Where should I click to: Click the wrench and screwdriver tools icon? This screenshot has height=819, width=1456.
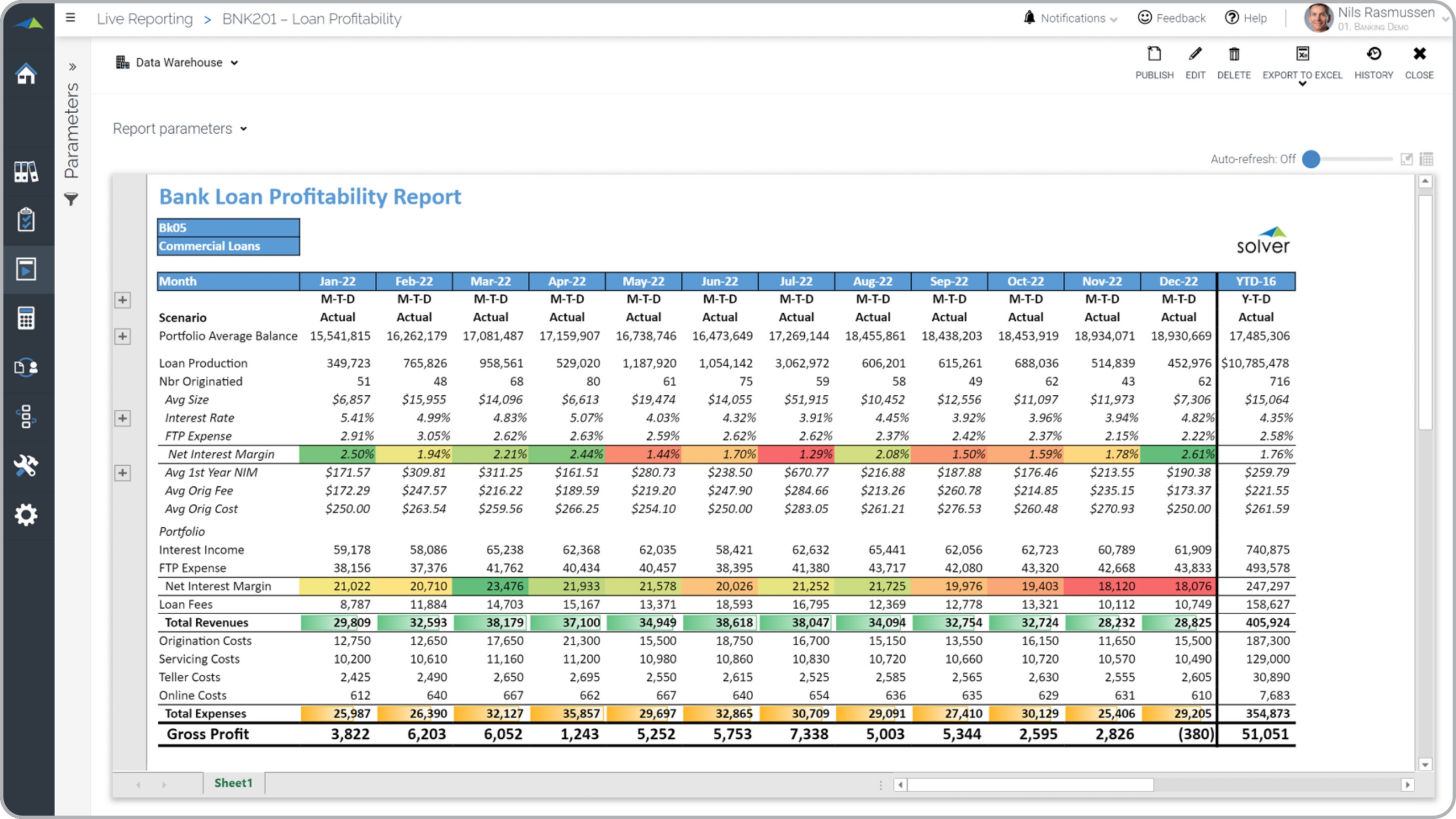pyautogui.click(x=26, y=466)
